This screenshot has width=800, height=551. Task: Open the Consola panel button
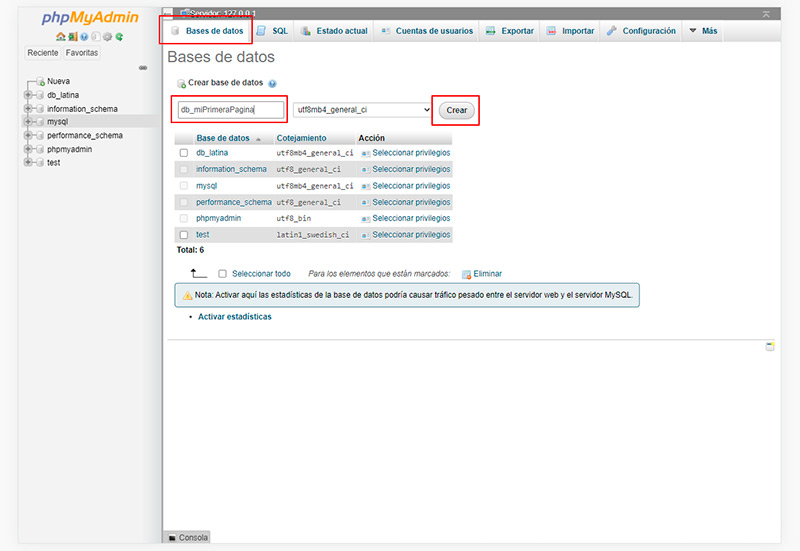187,538
